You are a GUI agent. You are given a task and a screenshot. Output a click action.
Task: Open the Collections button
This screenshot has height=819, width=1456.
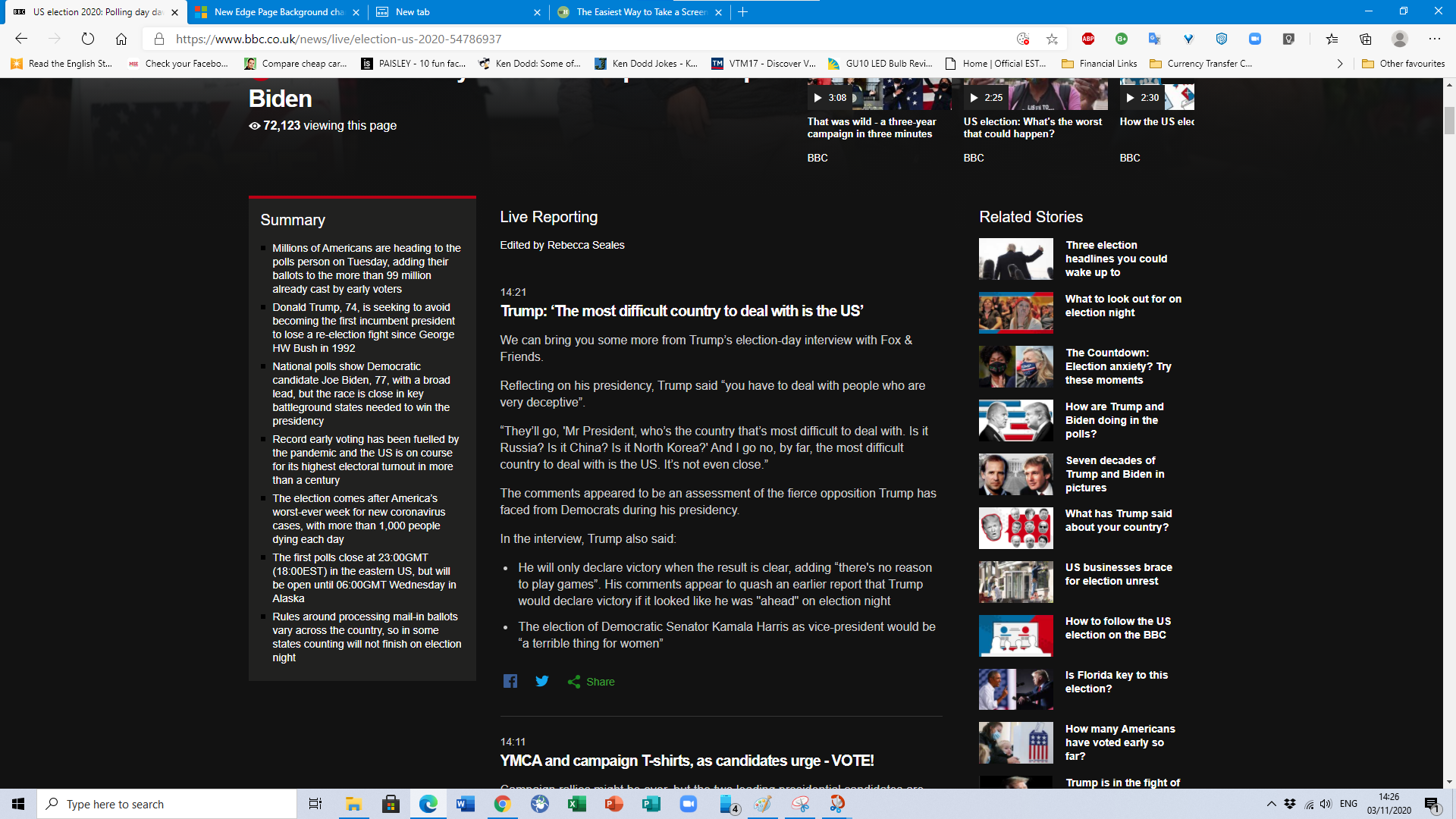click(x=1366, y=39)
